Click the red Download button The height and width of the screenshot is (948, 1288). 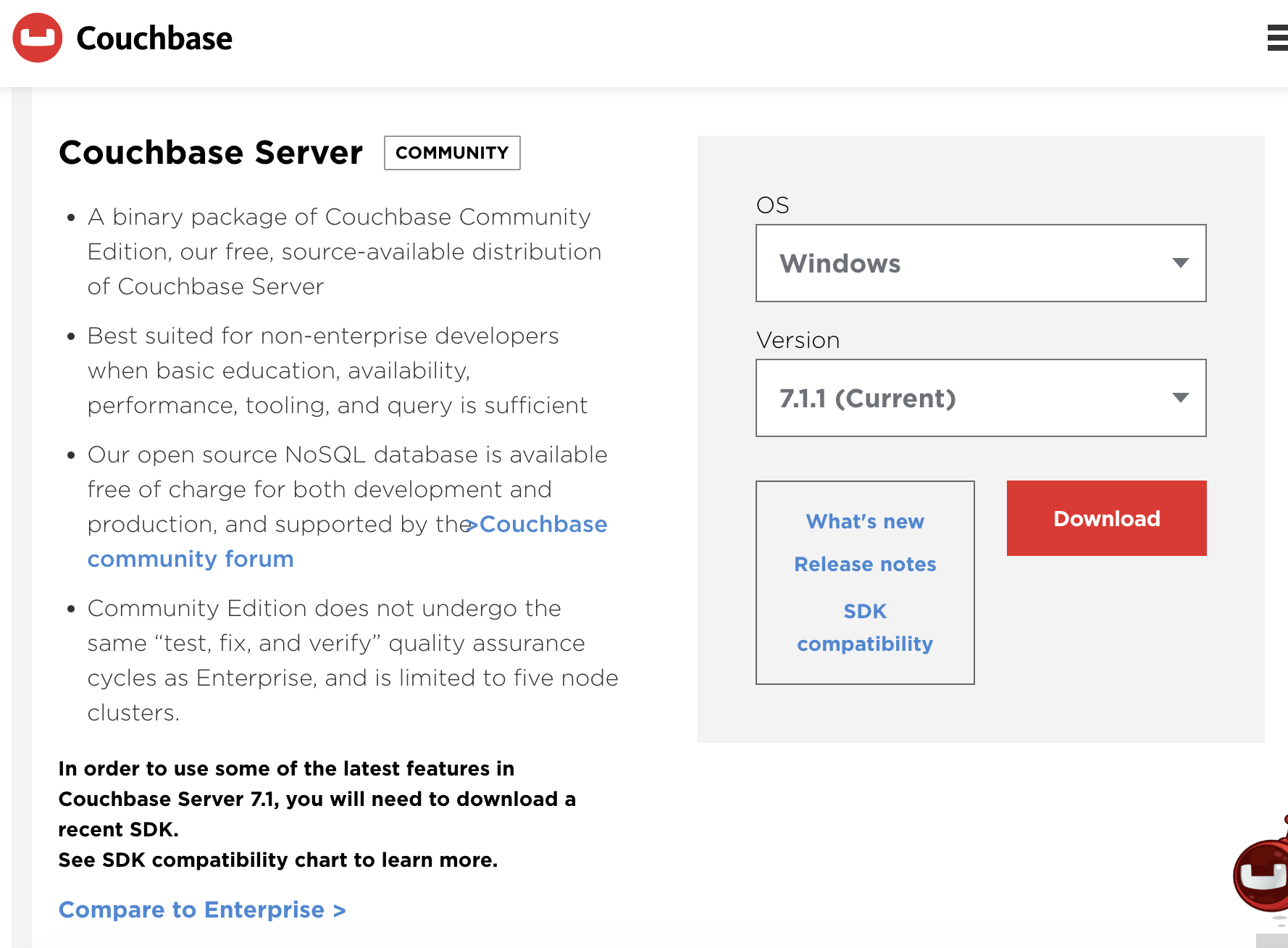[x=1106, y=518]
